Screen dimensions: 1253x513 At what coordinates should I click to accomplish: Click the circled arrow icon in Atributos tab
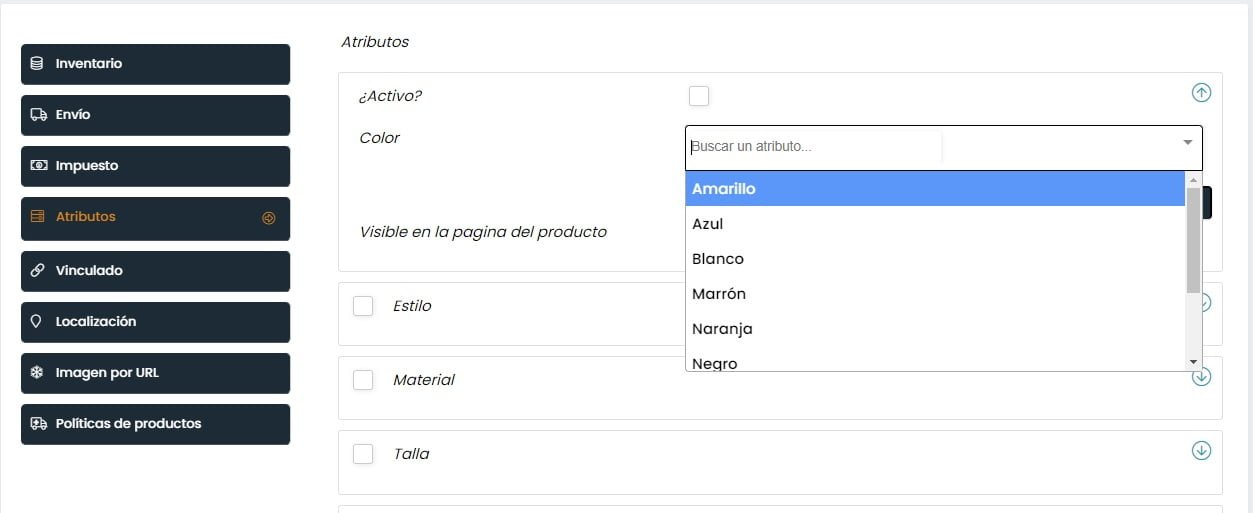tap(268, 218)
